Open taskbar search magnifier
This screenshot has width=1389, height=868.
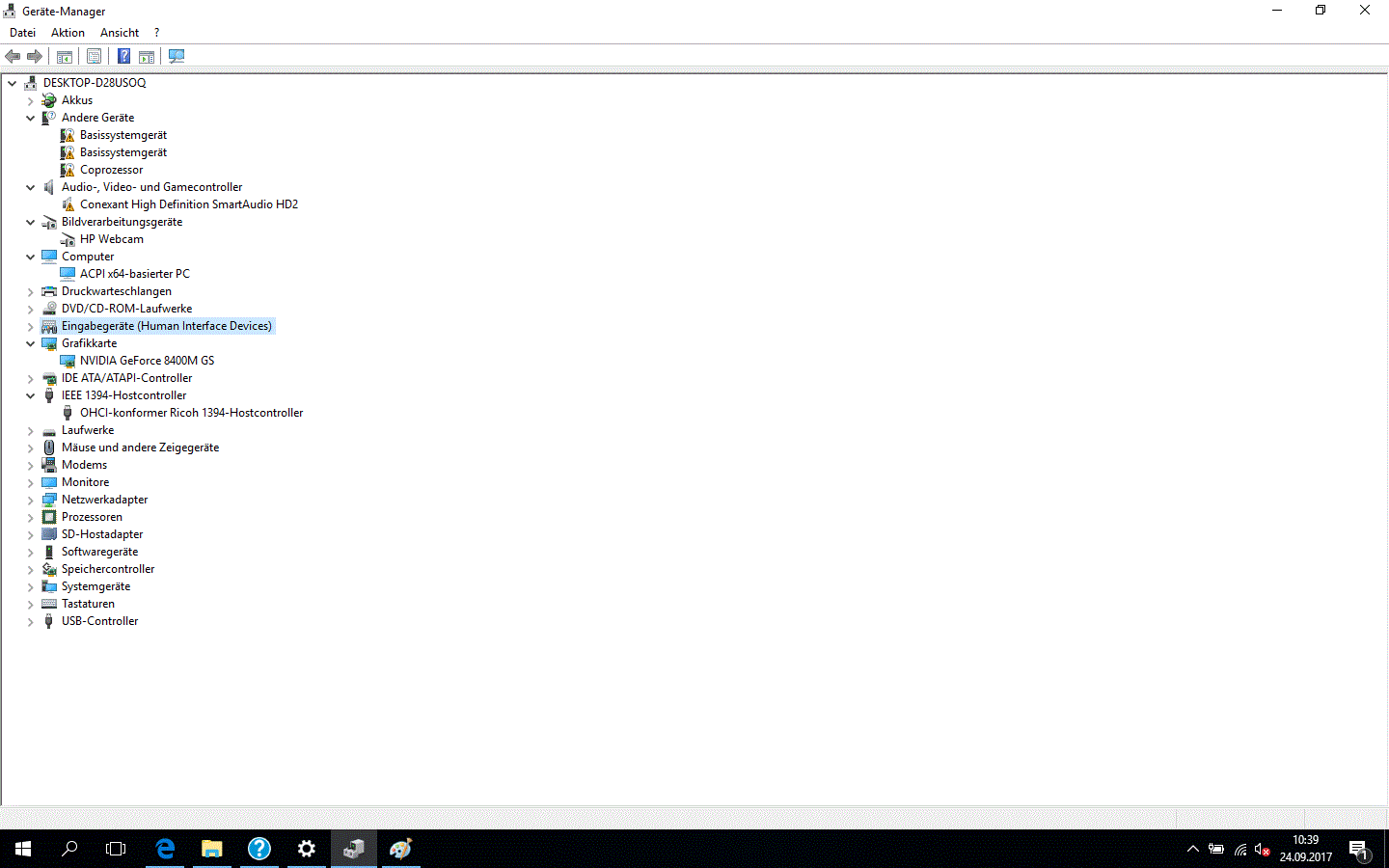pyautogui.click(x=69, y=849)
